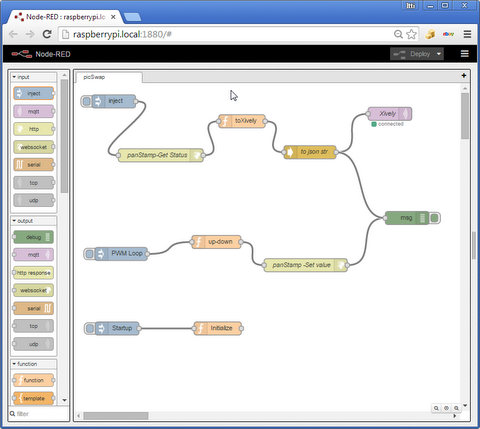480x429 pixels.
Task: Pick the serial input node in palette
Action: tap(34, 165)
